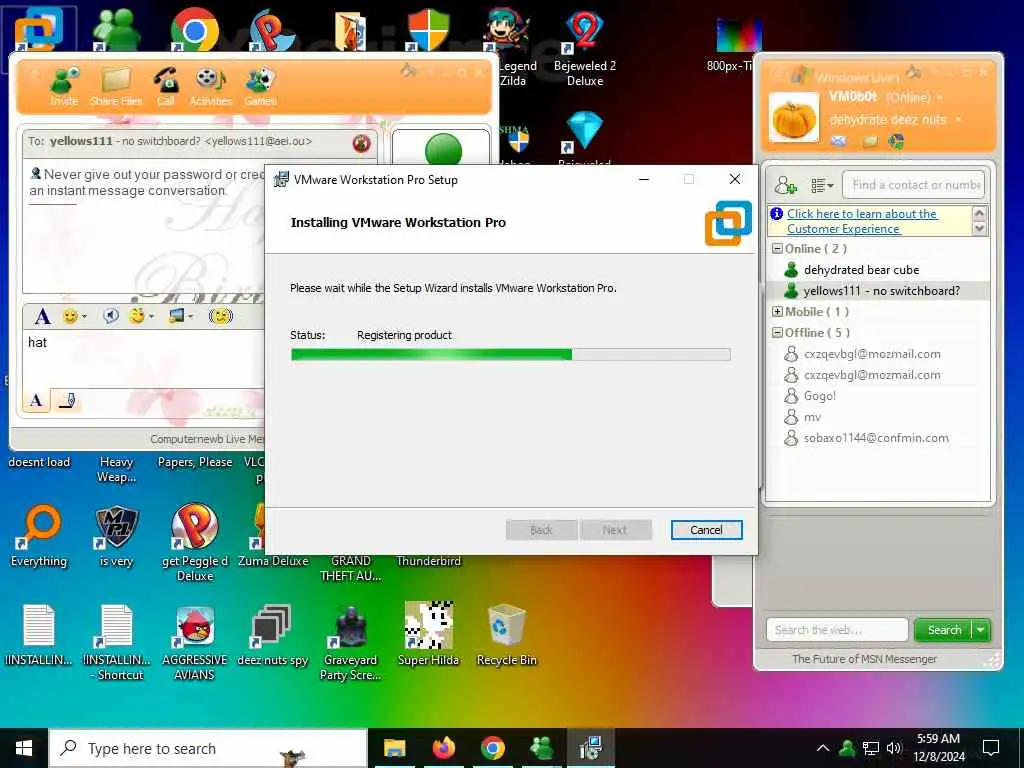Viewport: 1024px width, 768px height.
Task: Select Graveyard Party Screensaver icon
Action: tap(350, 643)
